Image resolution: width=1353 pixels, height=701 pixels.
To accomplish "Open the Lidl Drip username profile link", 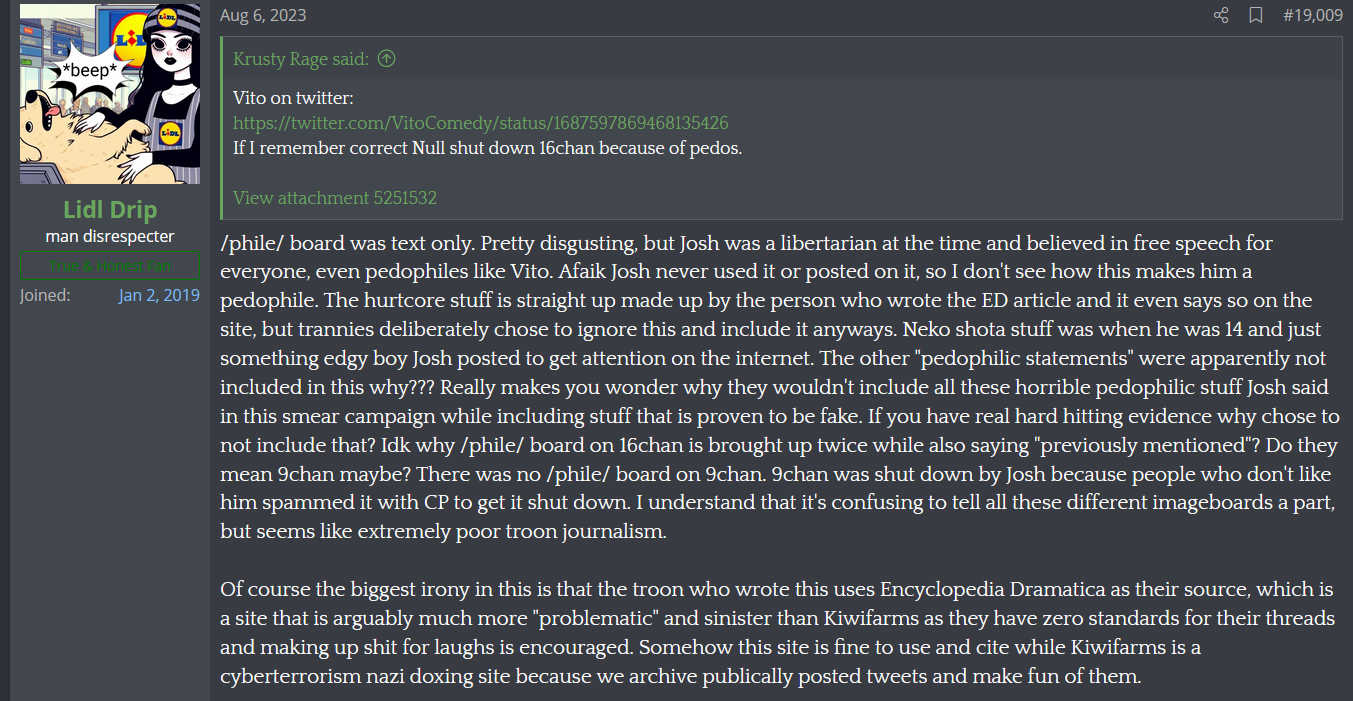I will (110, 211).
